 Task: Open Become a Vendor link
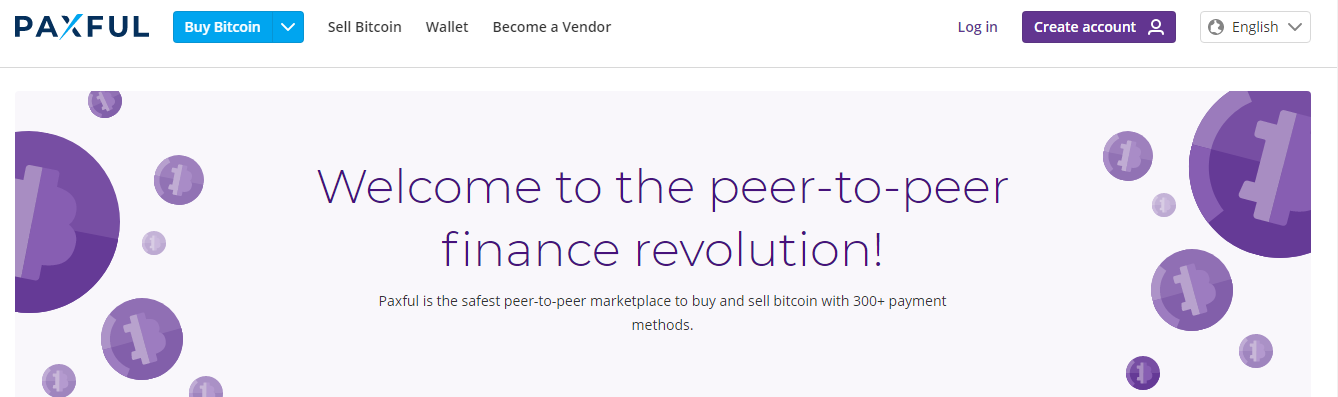552,27
